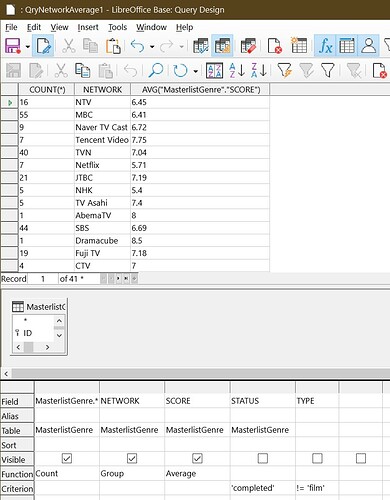390x500 pixels.
Task: Open the Edit menu
Action: click(34, 27)
